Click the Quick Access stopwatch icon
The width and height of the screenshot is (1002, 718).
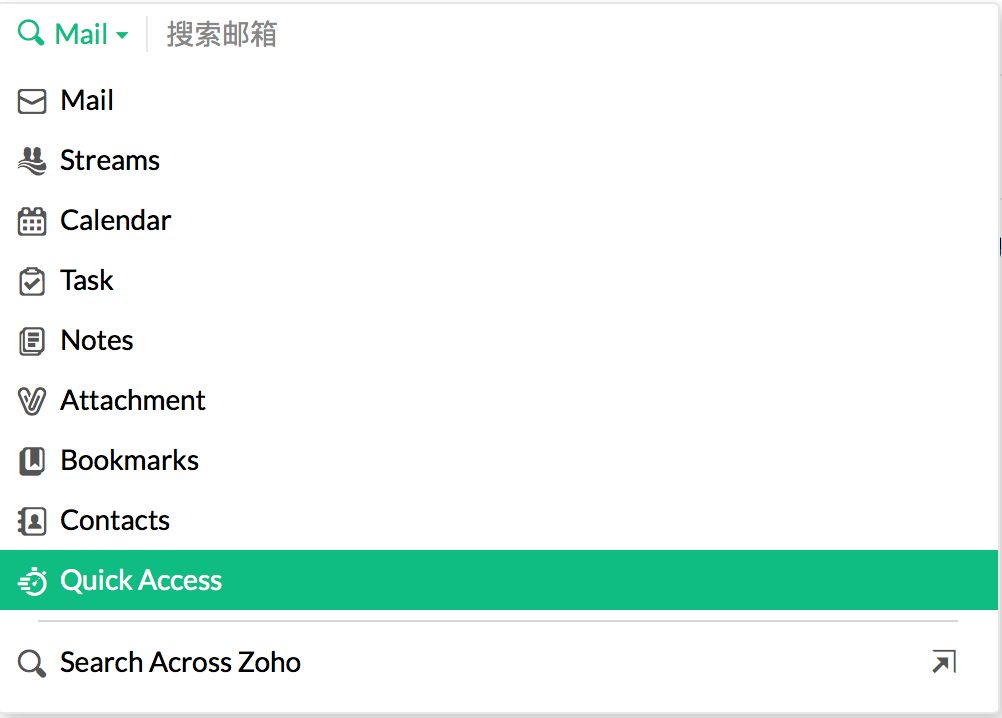tap(32, 581)
